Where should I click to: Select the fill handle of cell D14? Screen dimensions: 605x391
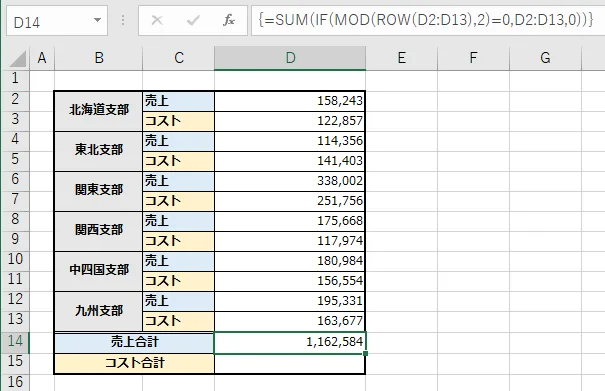coord(365,354)
